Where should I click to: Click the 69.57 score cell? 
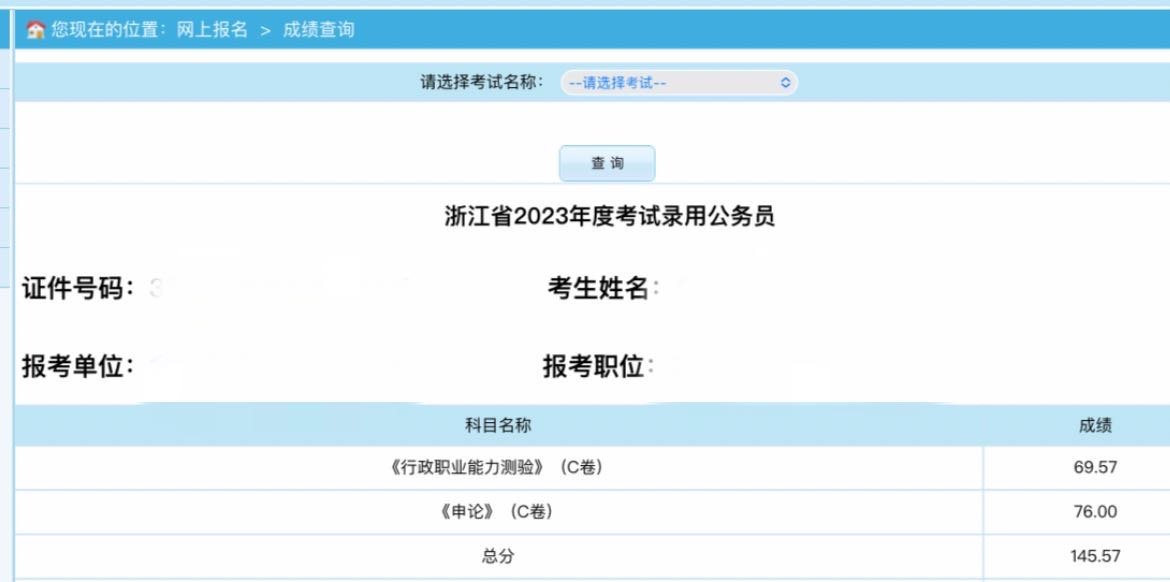coord(1095,468)
